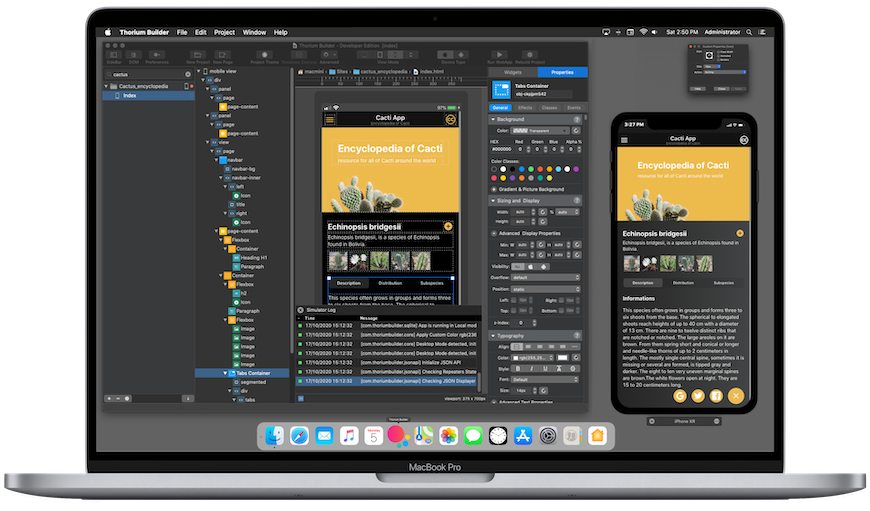Reset the Typography color value
The height and width of the screenshot is (511, 870).
pyautogui.click(x=576, y=358)
